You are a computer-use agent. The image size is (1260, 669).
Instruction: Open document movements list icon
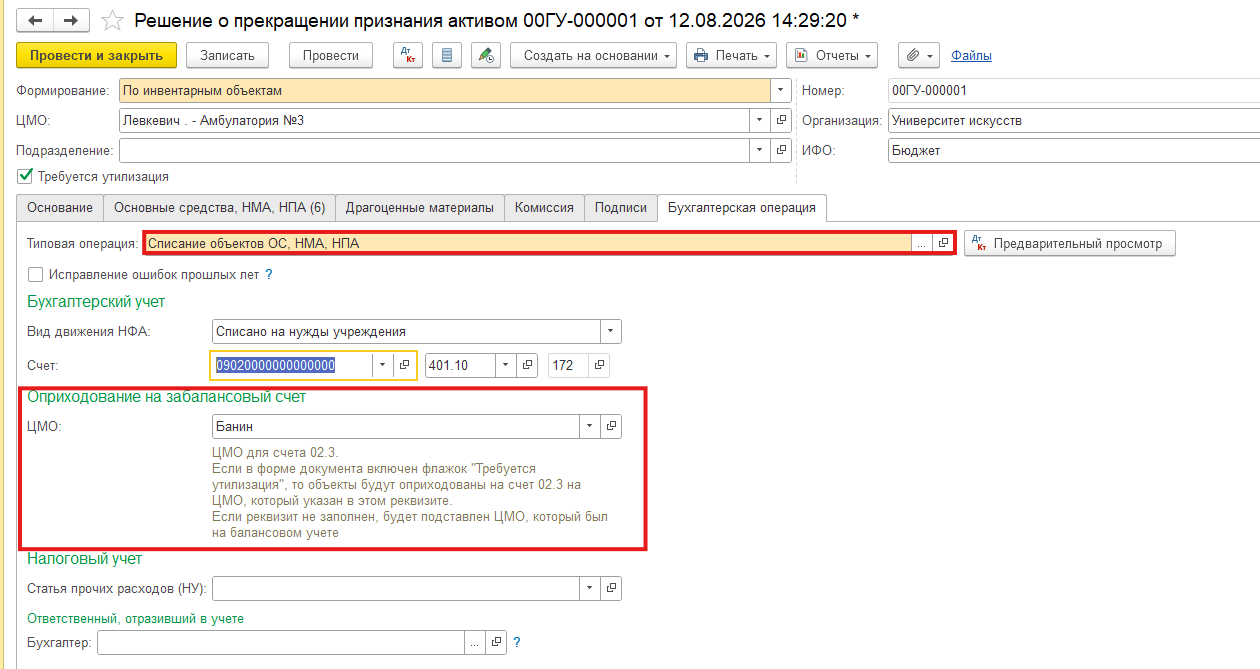tap(447, 55)
